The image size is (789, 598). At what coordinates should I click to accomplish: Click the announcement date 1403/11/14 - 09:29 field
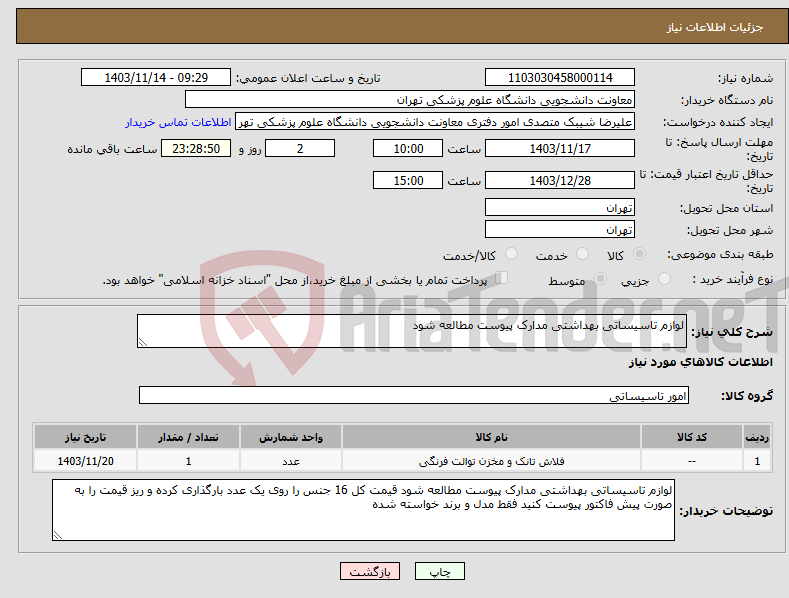(x=155, y=78)
